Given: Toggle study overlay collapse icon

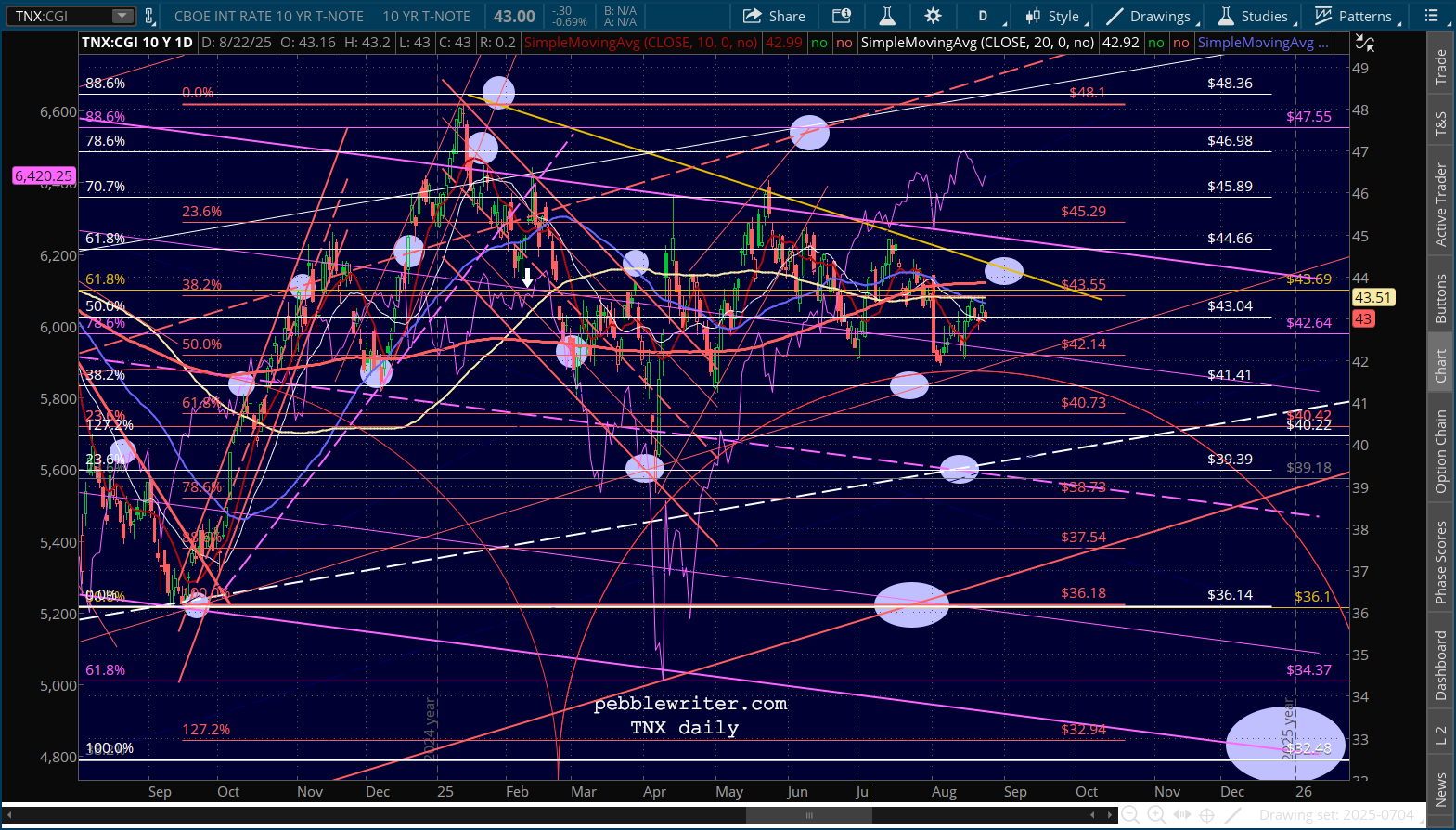Looking at the screenshot, I should pyautogui.click(x=1365, y=43).
